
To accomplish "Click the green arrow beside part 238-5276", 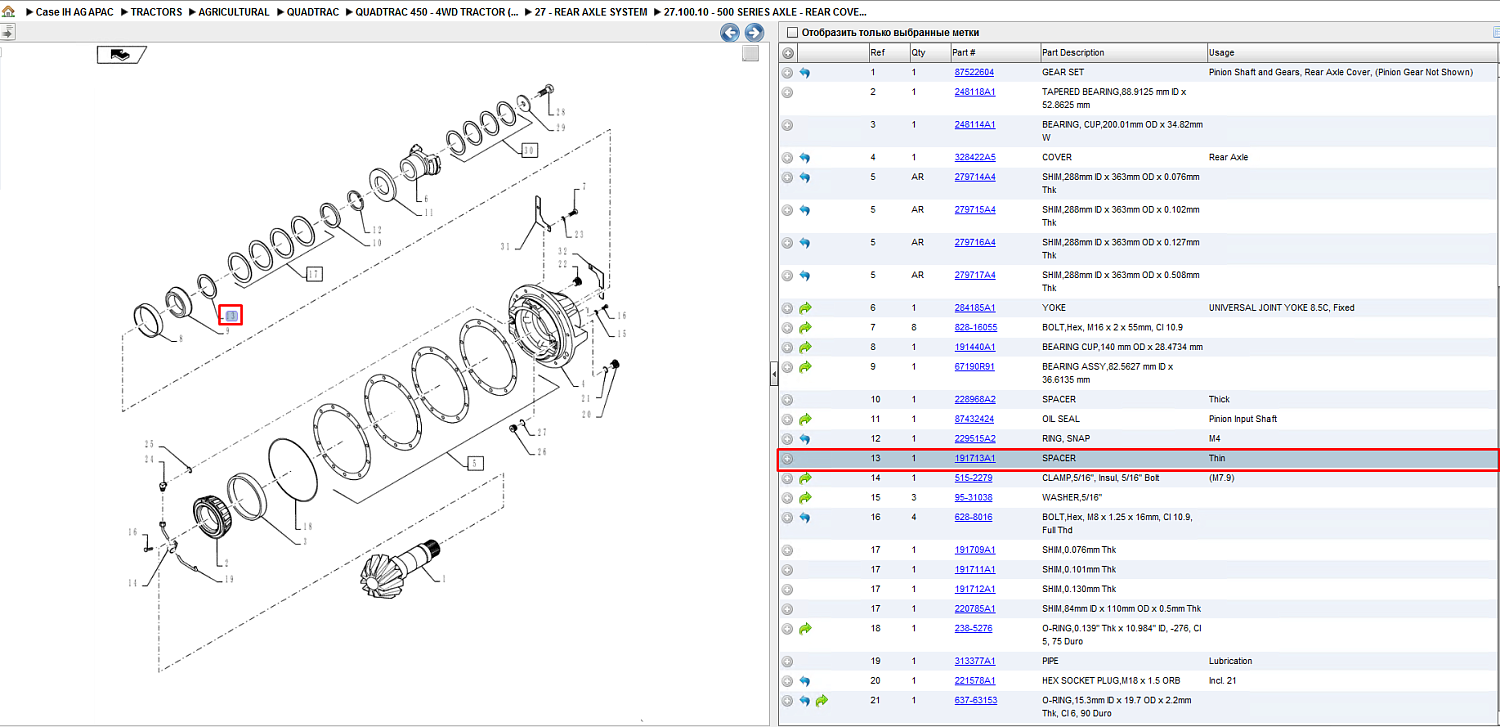I will coord(805,629).
